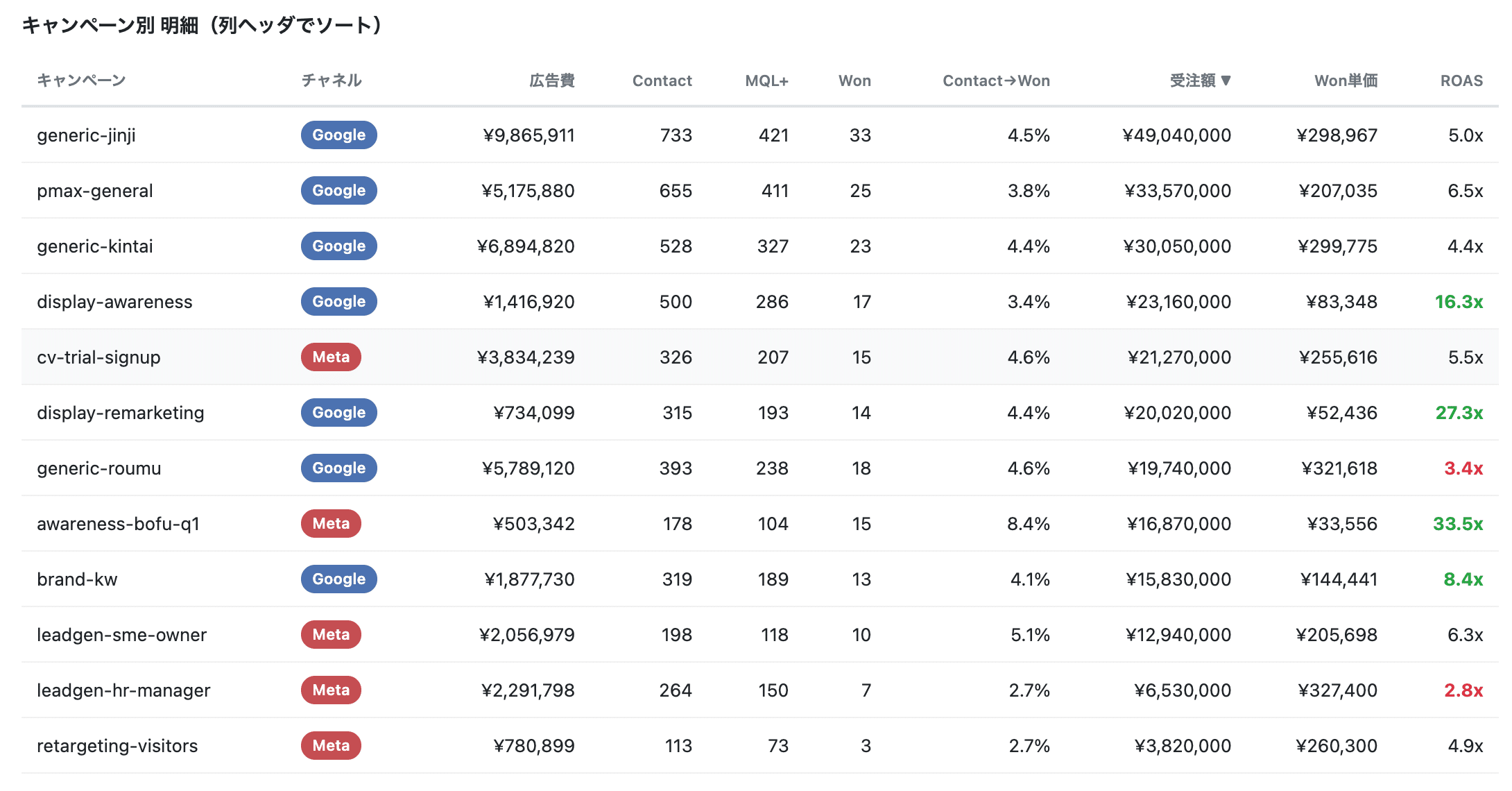1512x791 pixels.
Task: Click the pmax-general campaign name
Action: point(95,191)
